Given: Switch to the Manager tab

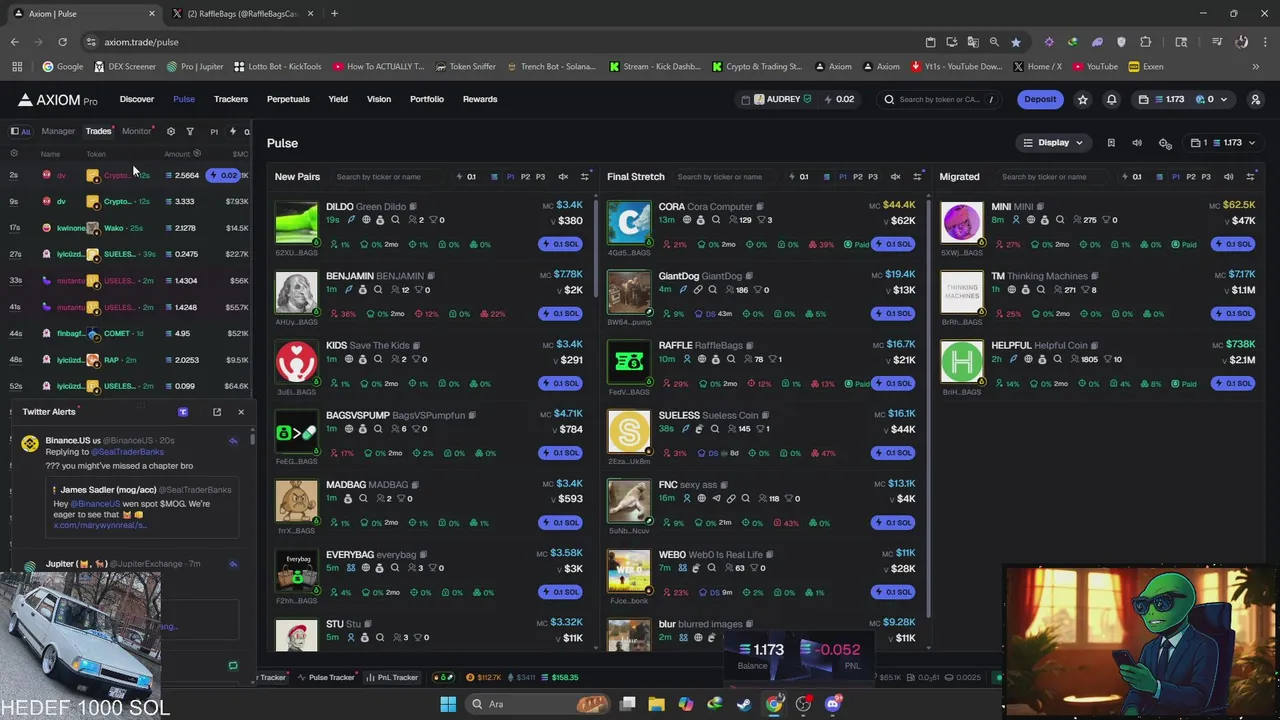Looking at the screenshot, I should click(x=58, y=131).
